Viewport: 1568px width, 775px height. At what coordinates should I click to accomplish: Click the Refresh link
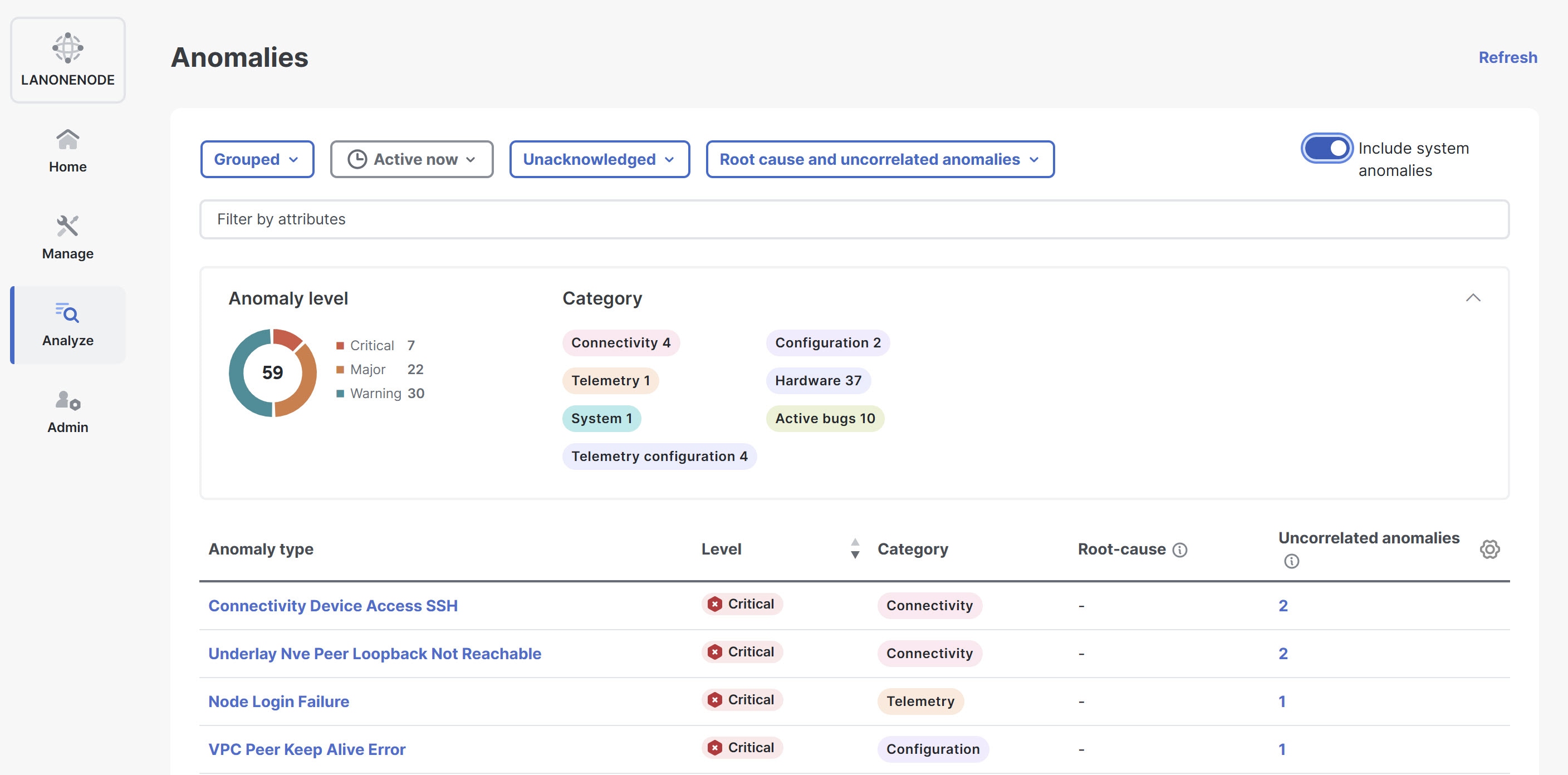point(1508,57)
